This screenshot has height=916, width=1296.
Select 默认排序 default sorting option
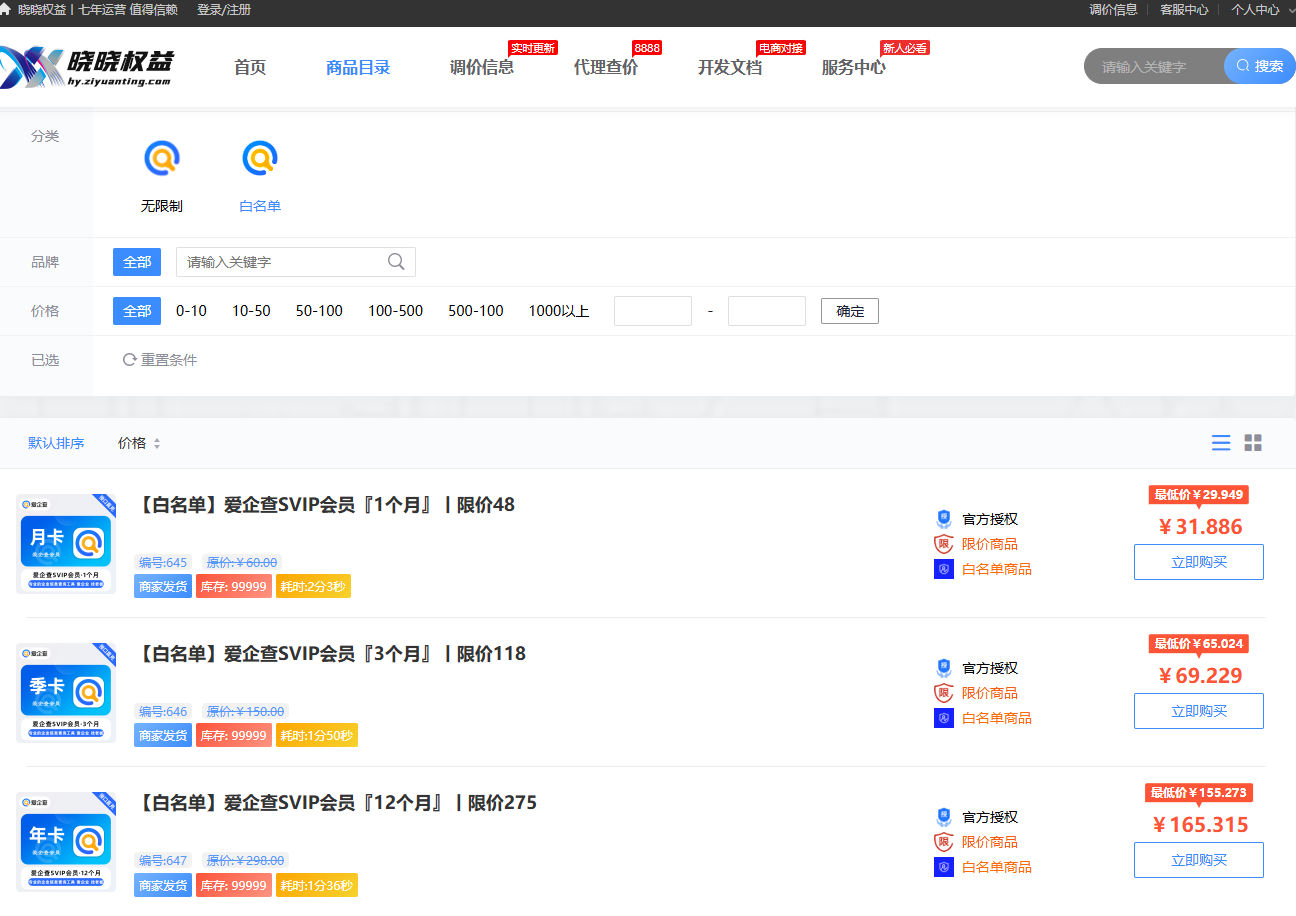click(56, 443)
